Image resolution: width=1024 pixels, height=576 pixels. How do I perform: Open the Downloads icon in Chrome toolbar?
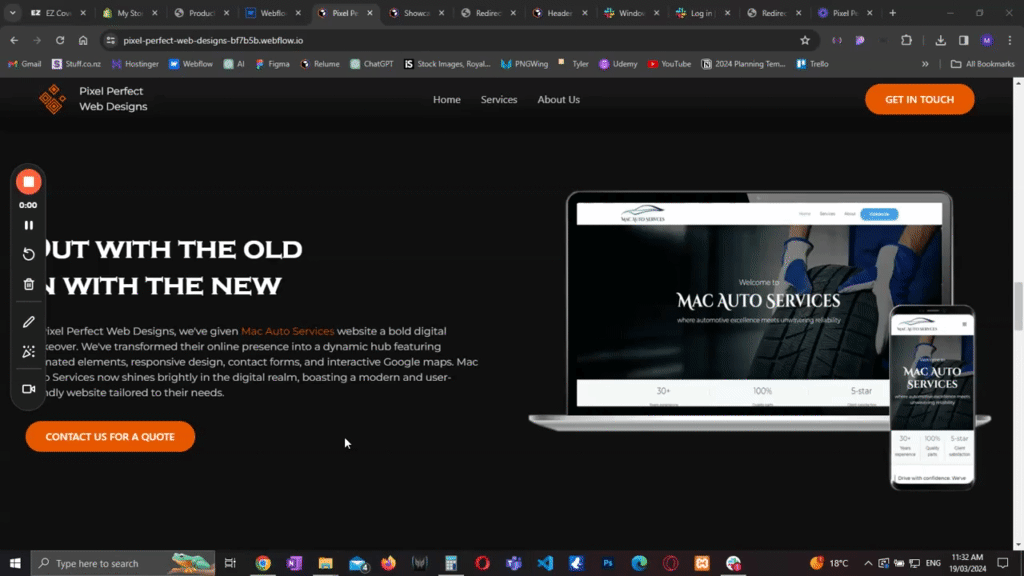[941, 40]
